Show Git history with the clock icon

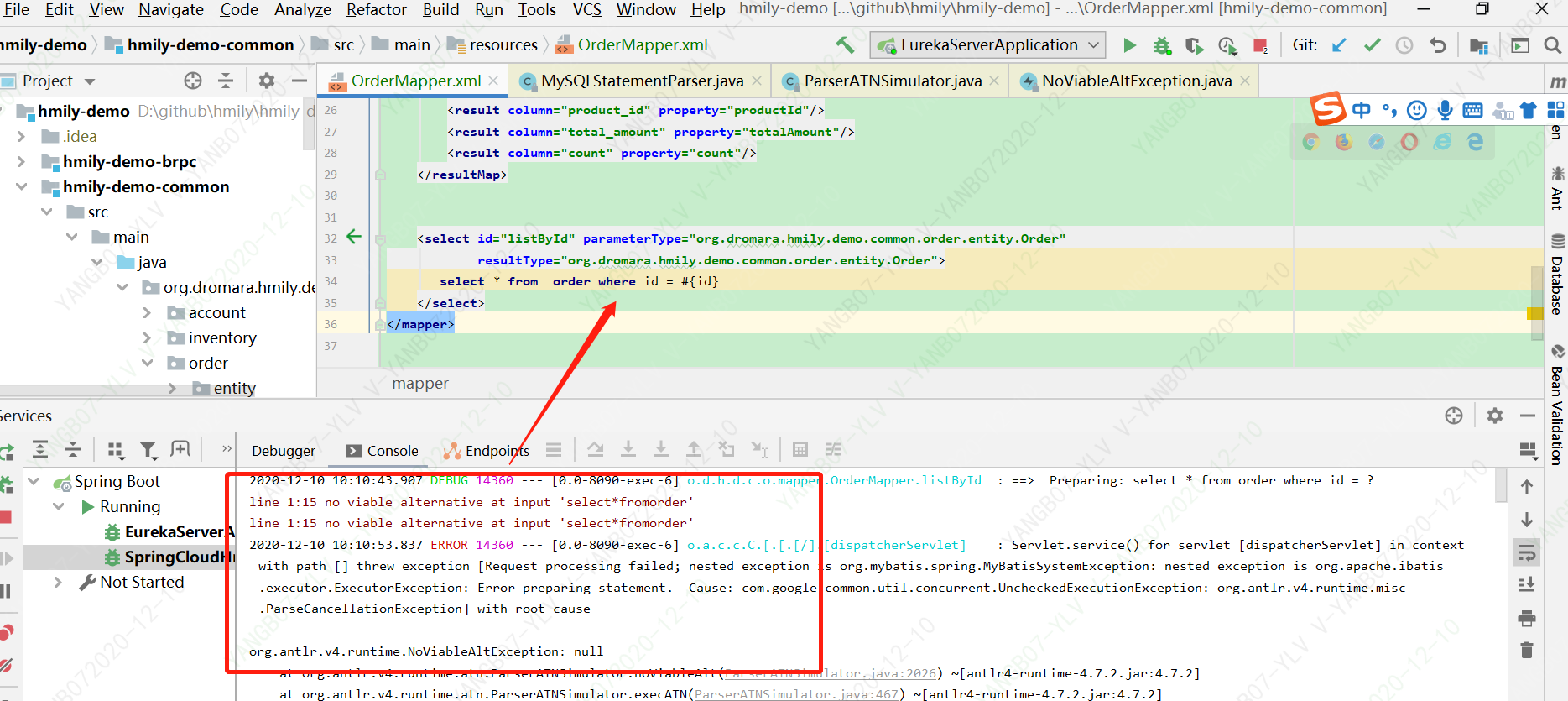point(1404,45)
